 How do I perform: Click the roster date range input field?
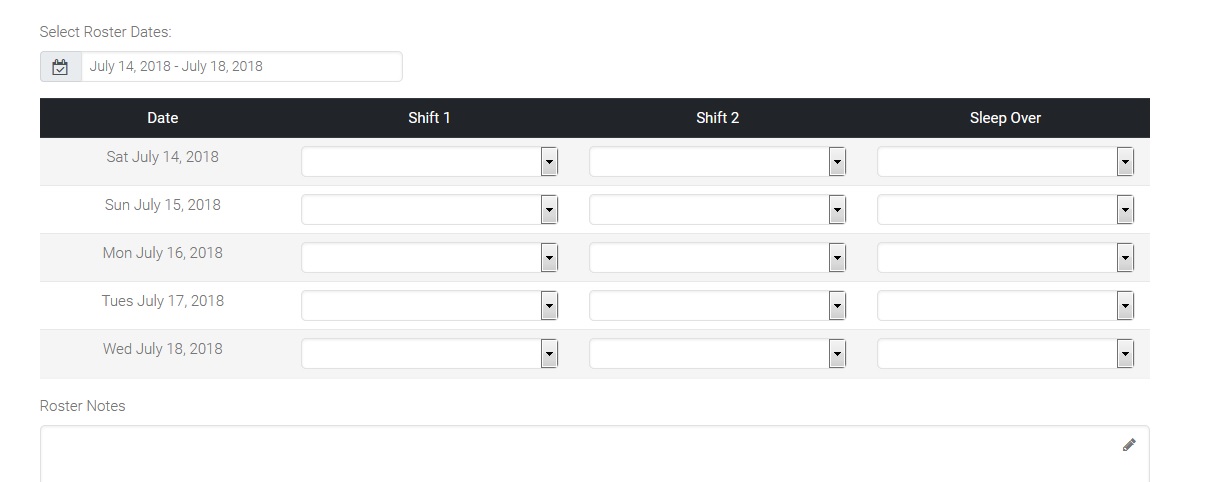tap(241, 67)
